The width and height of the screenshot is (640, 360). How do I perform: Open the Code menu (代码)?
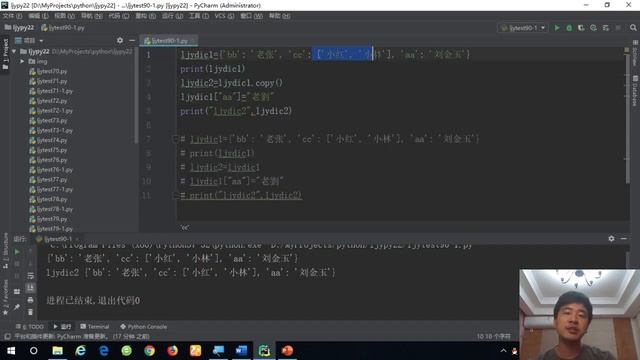pyautogui.click(x=119, y=16)
